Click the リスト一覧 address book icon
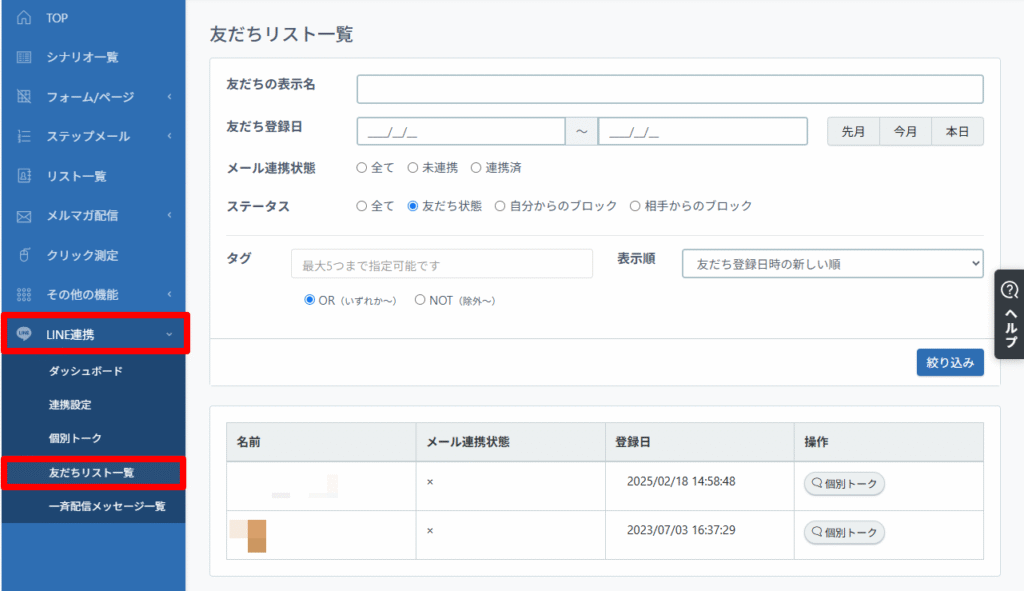The width and height of the screenshot is (1024, 591). click(24, 176)
